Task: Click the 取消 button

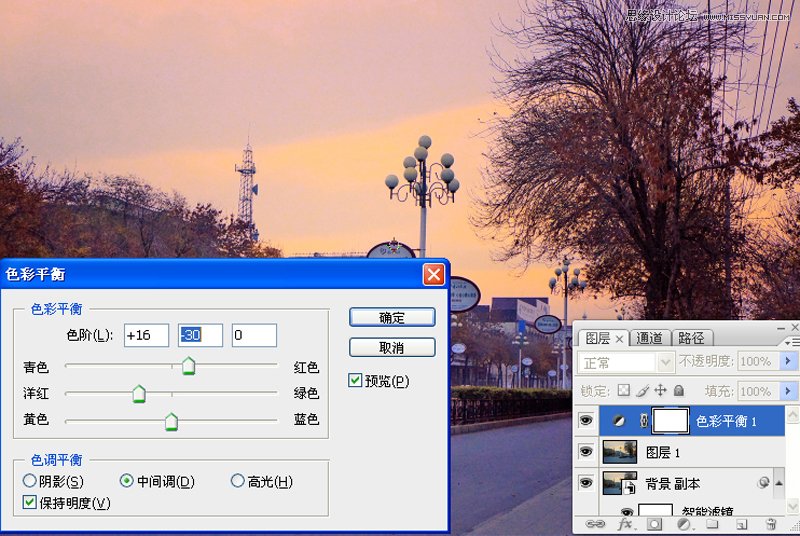Action: 392,348
